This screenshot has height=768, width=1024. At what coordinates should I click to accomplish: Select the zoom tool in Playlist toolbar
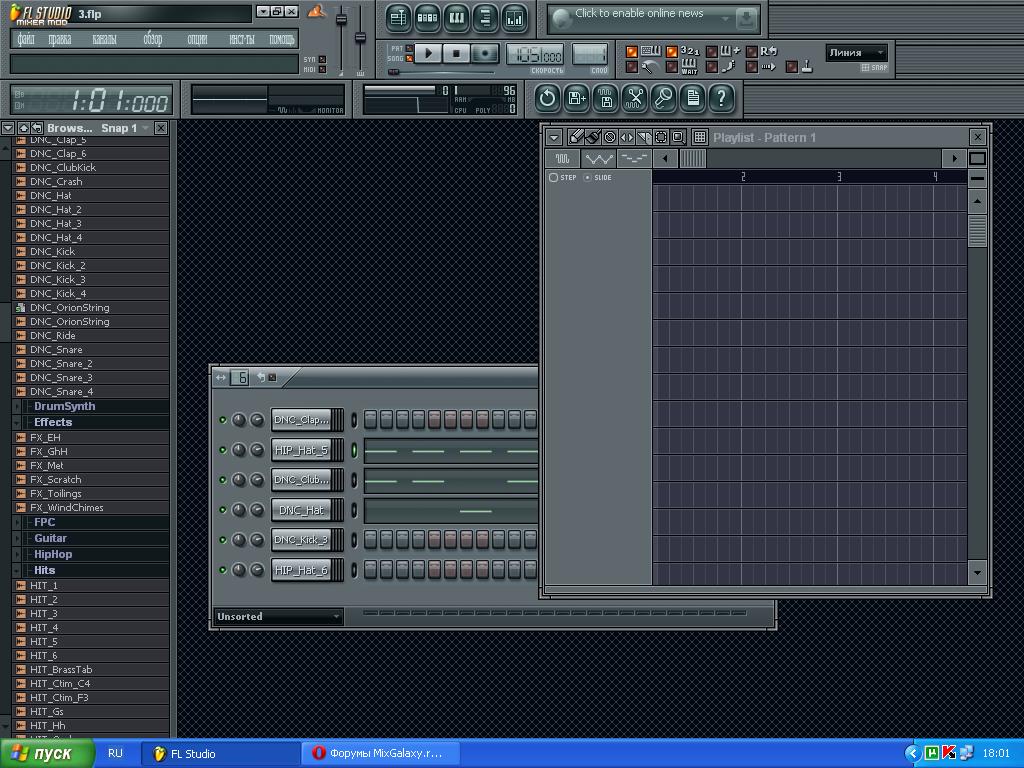(678, 137)
